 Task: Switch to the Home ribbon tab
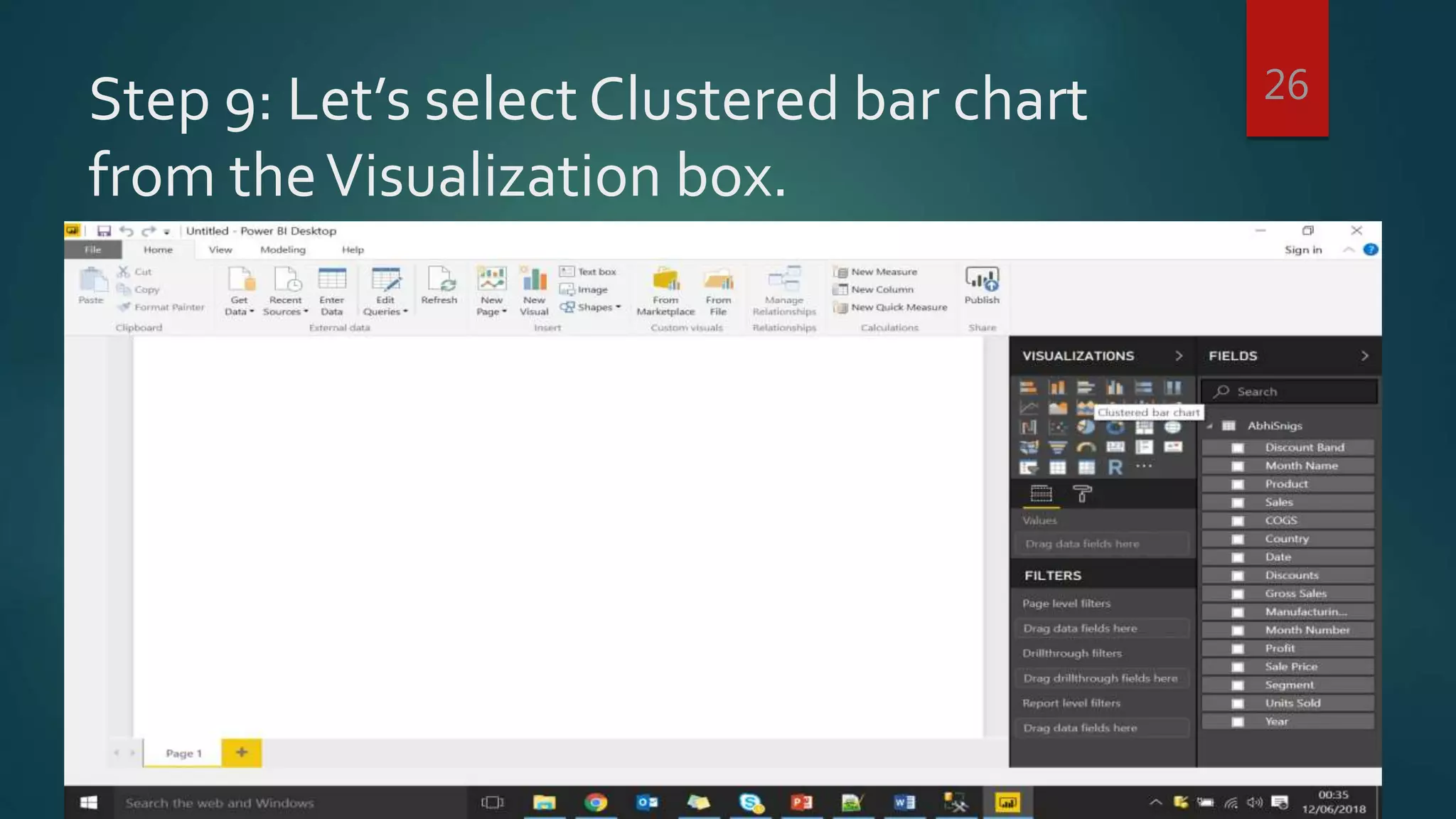tap(158, 250)
